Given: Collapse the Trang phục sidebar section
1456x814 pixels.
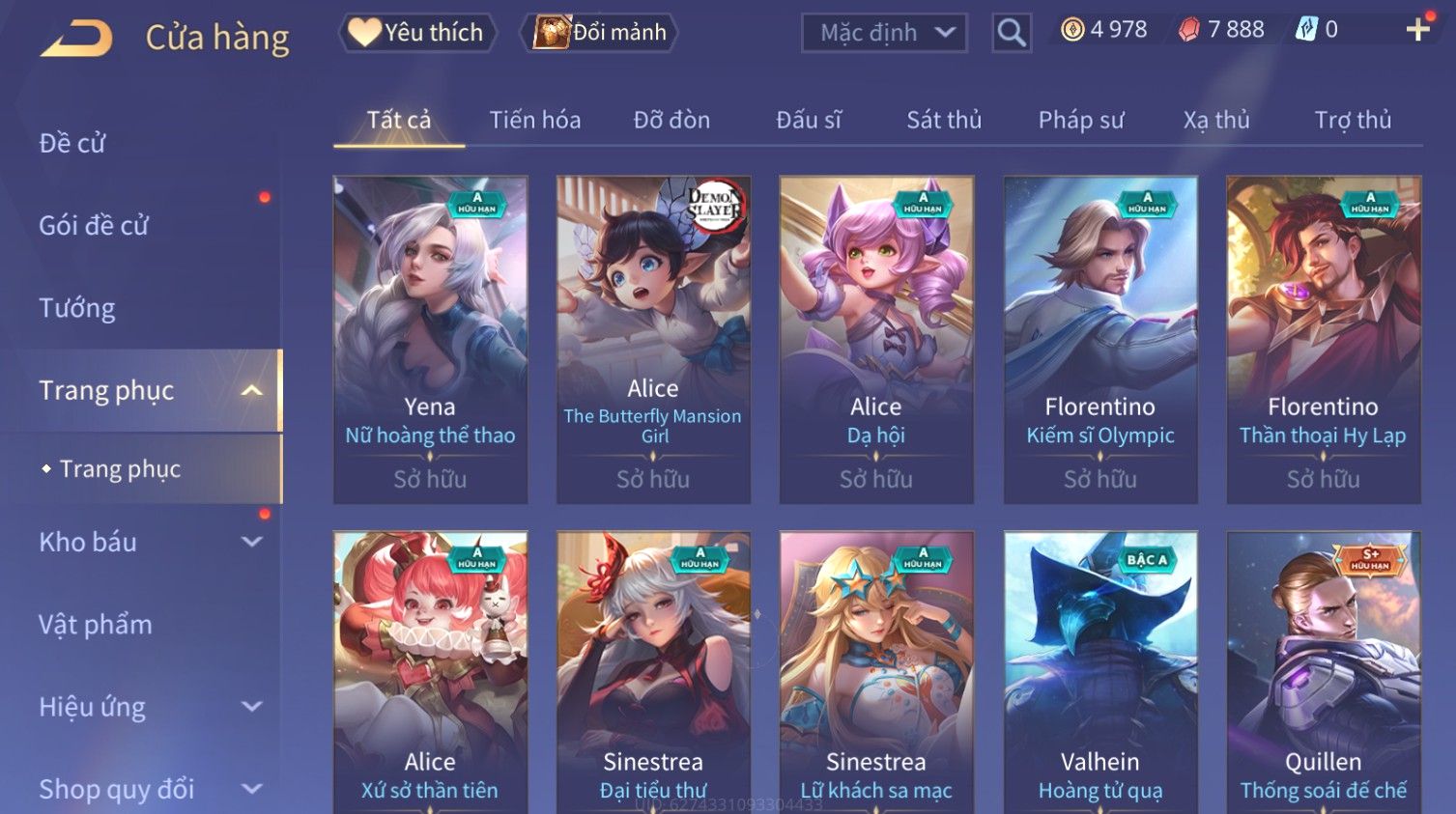Looking at the screenshot, I should coord(252,390).
